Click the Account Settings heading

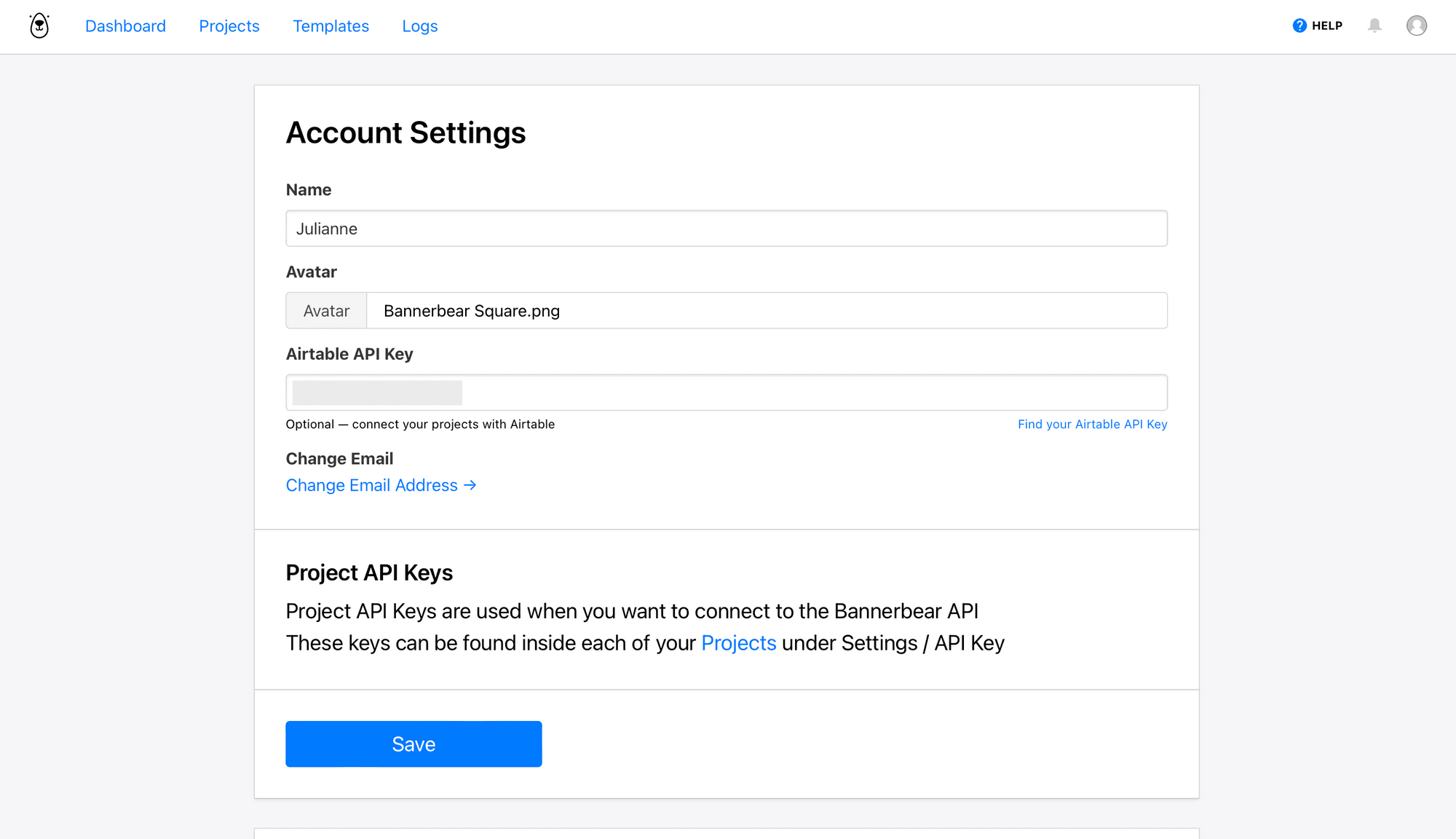405,133
